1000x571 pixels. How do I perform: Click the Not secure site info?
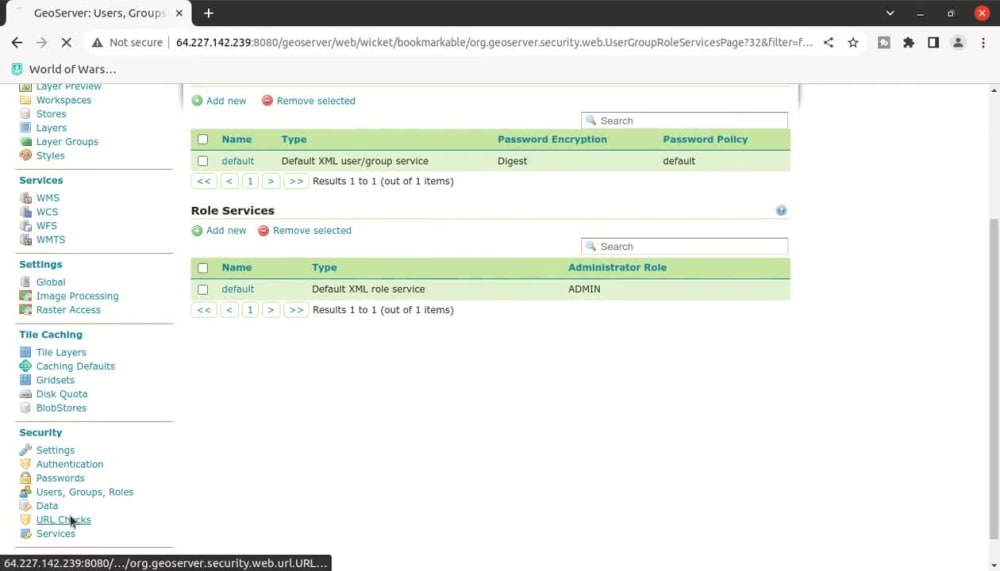point(127,43)
